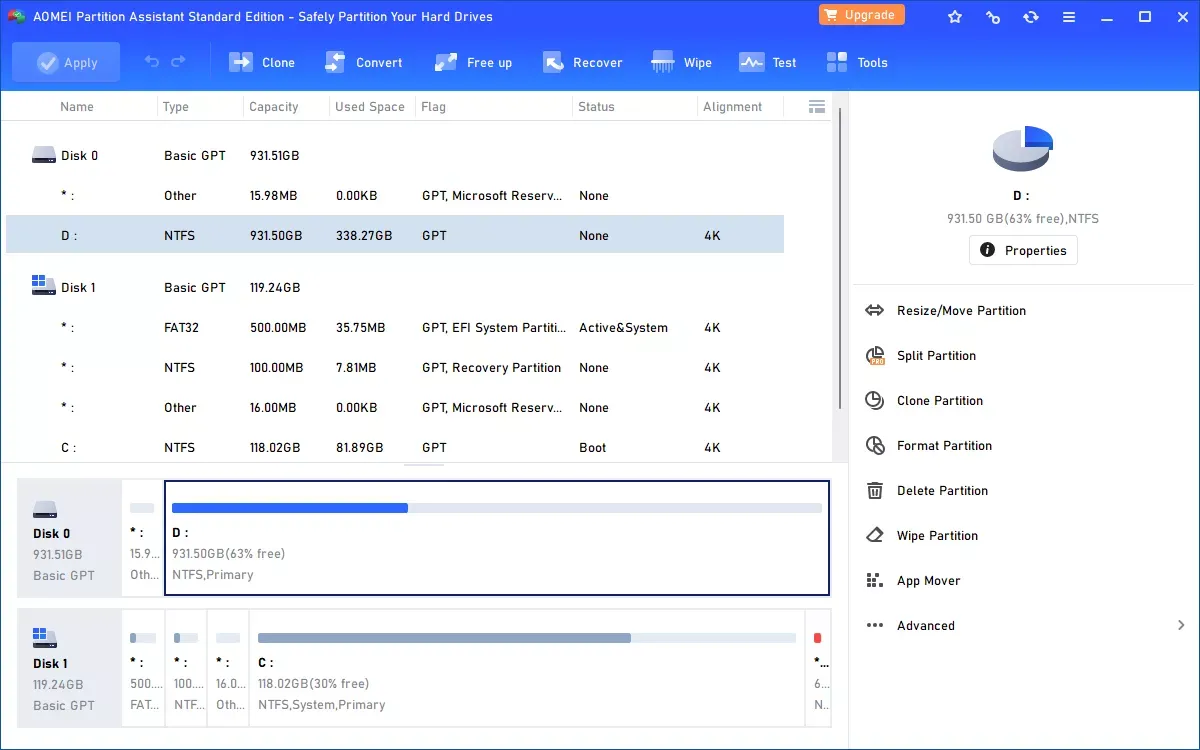Image resolution: width=1200 pixels, height=750 pixels.
Task: Sort by the Capacity column header
Action: [x=274, y=107]
